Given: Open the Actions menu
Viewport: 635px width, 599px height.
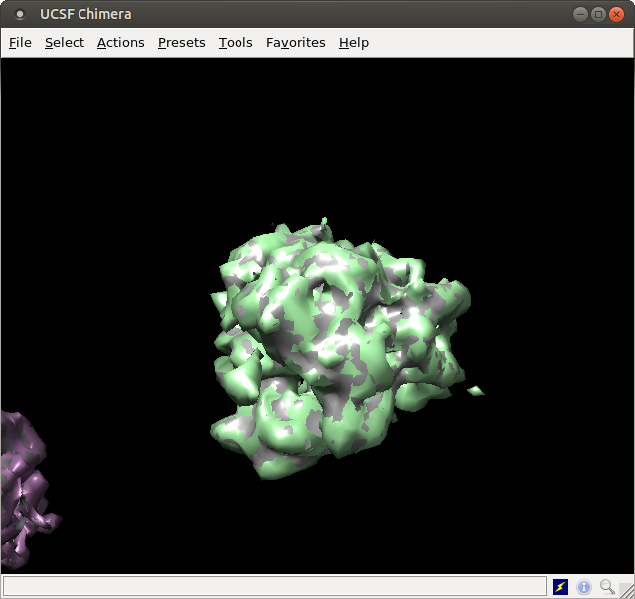Looking at the screenshot, I should coord(121,43).
